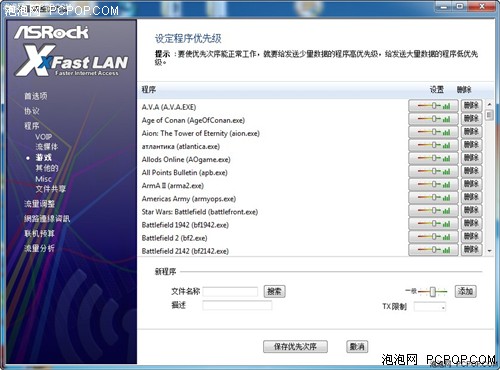Open priority setting for ArmA II (arma2.exe)

[x=433, y=184]
